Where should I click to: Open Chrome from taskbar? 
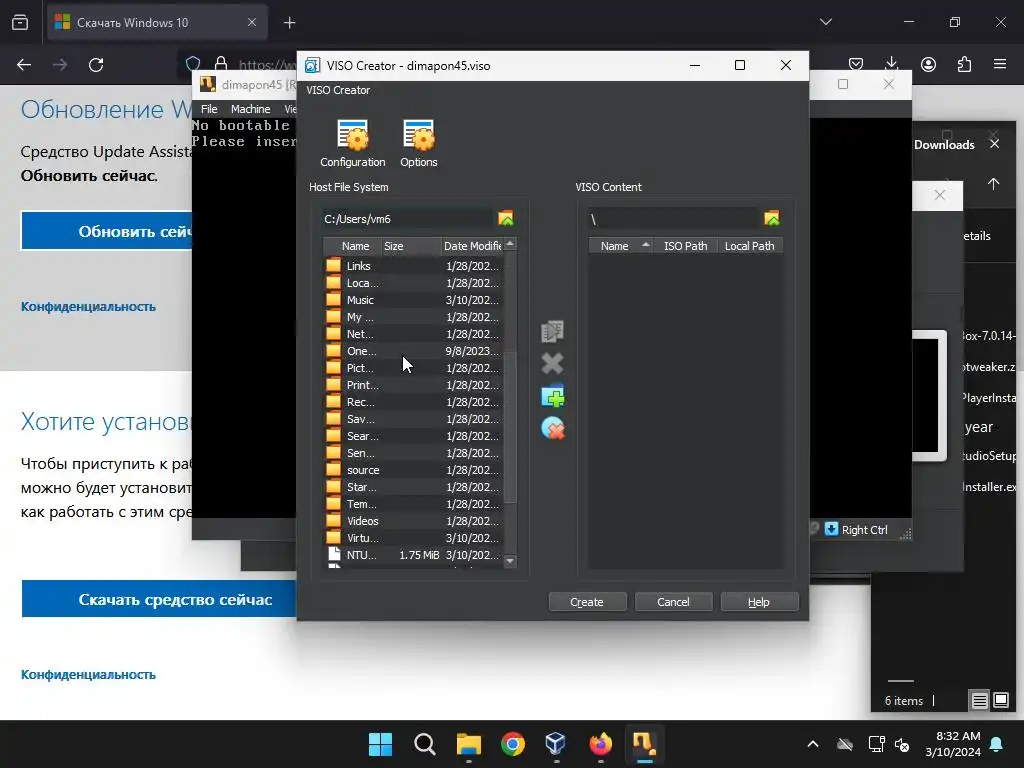coord(513,744)
